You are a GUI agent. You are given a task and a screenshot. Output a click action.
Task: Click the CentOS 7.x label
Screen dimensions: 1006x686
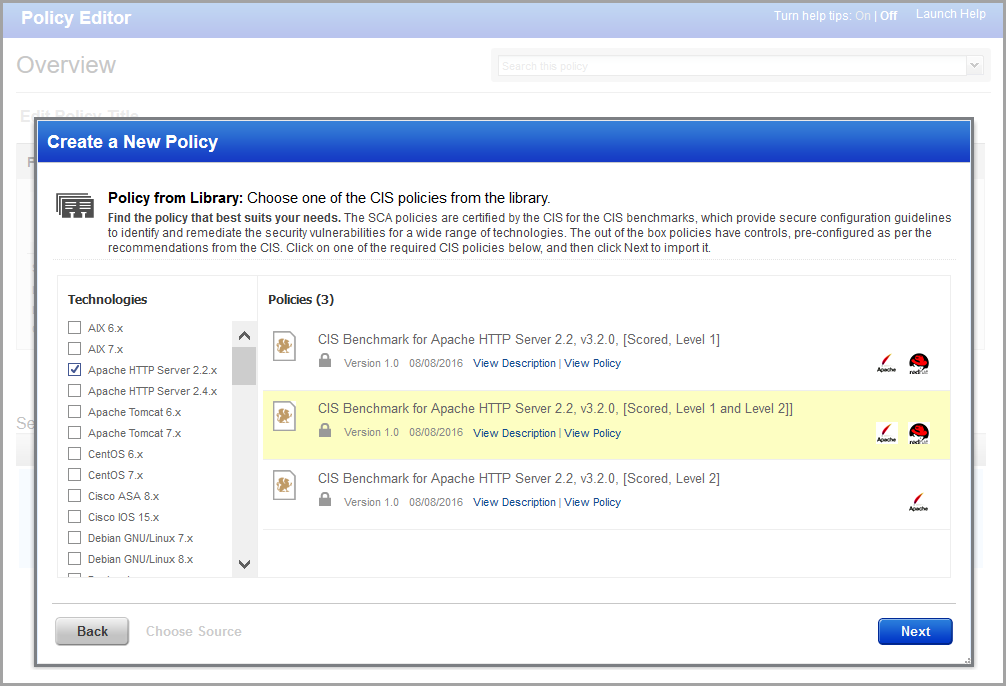115,475
